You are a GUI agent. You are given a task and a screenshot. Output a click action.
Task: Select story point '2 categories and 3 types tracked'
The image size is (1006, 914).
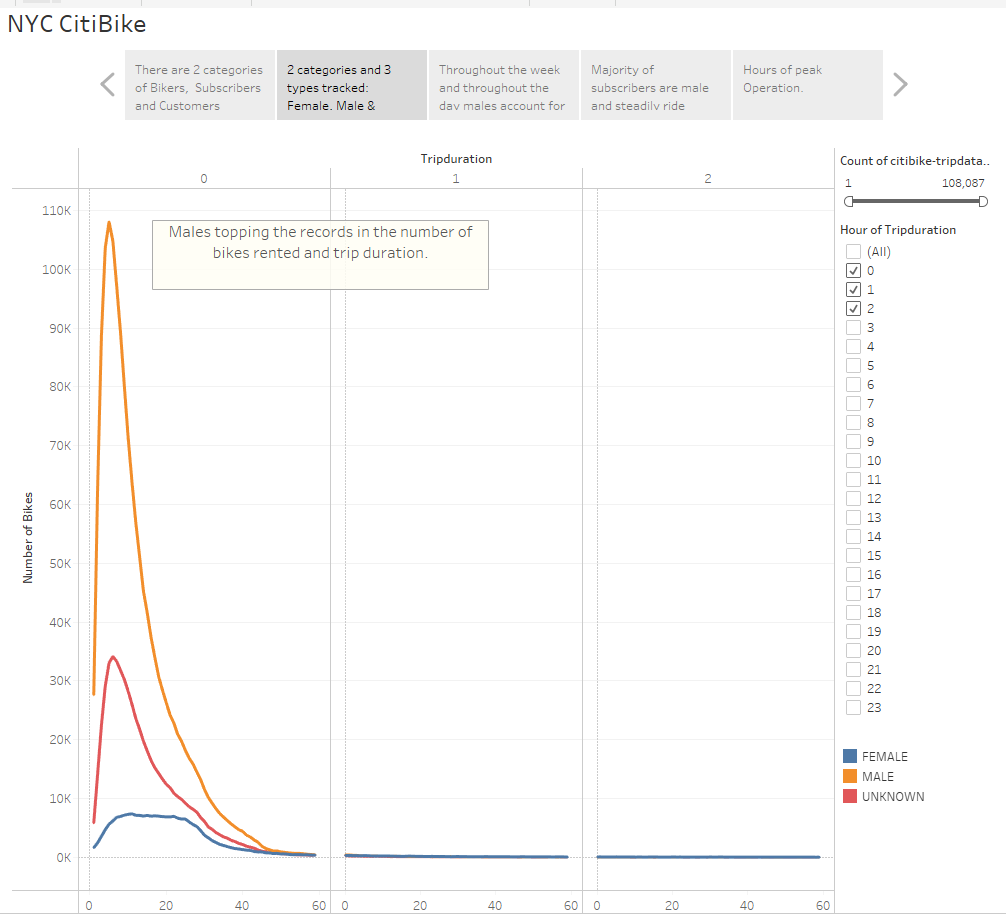pos(352,85)
